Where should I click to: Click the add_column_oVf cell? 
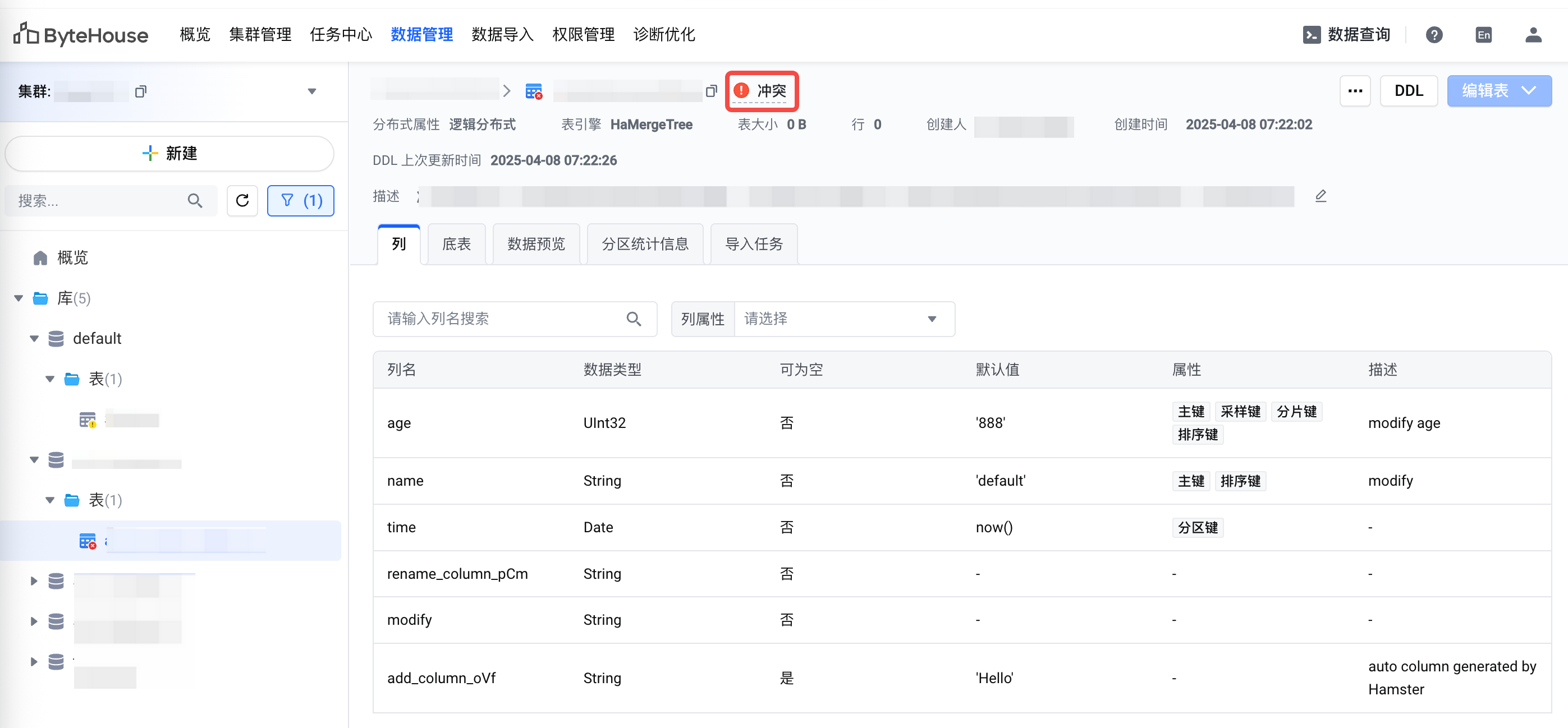click(x=441, y=679)
